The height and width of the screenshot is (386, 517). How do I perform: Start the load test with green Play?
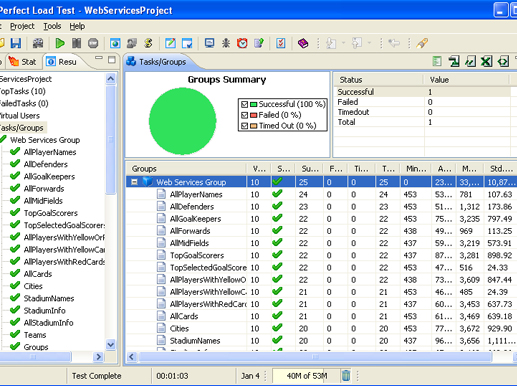[x=60, y=43]
